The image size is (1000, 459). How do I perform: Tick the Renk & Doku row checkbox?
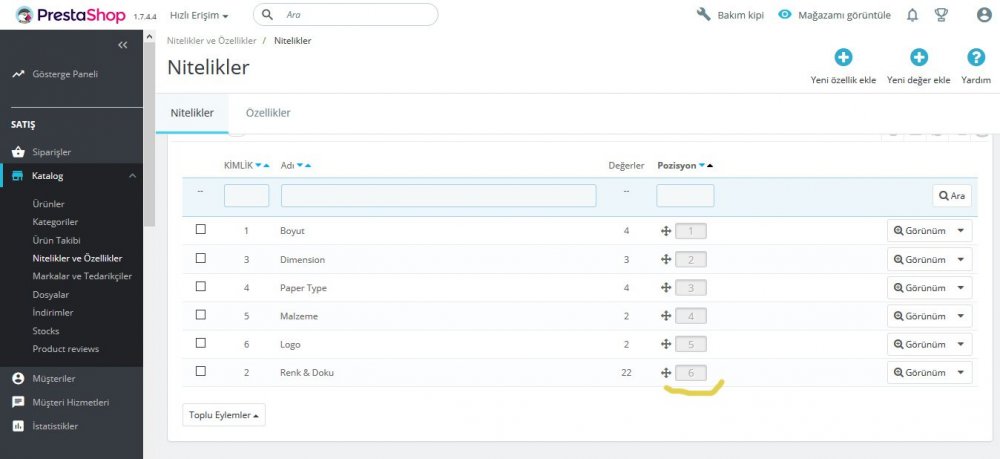coord(200,371)
